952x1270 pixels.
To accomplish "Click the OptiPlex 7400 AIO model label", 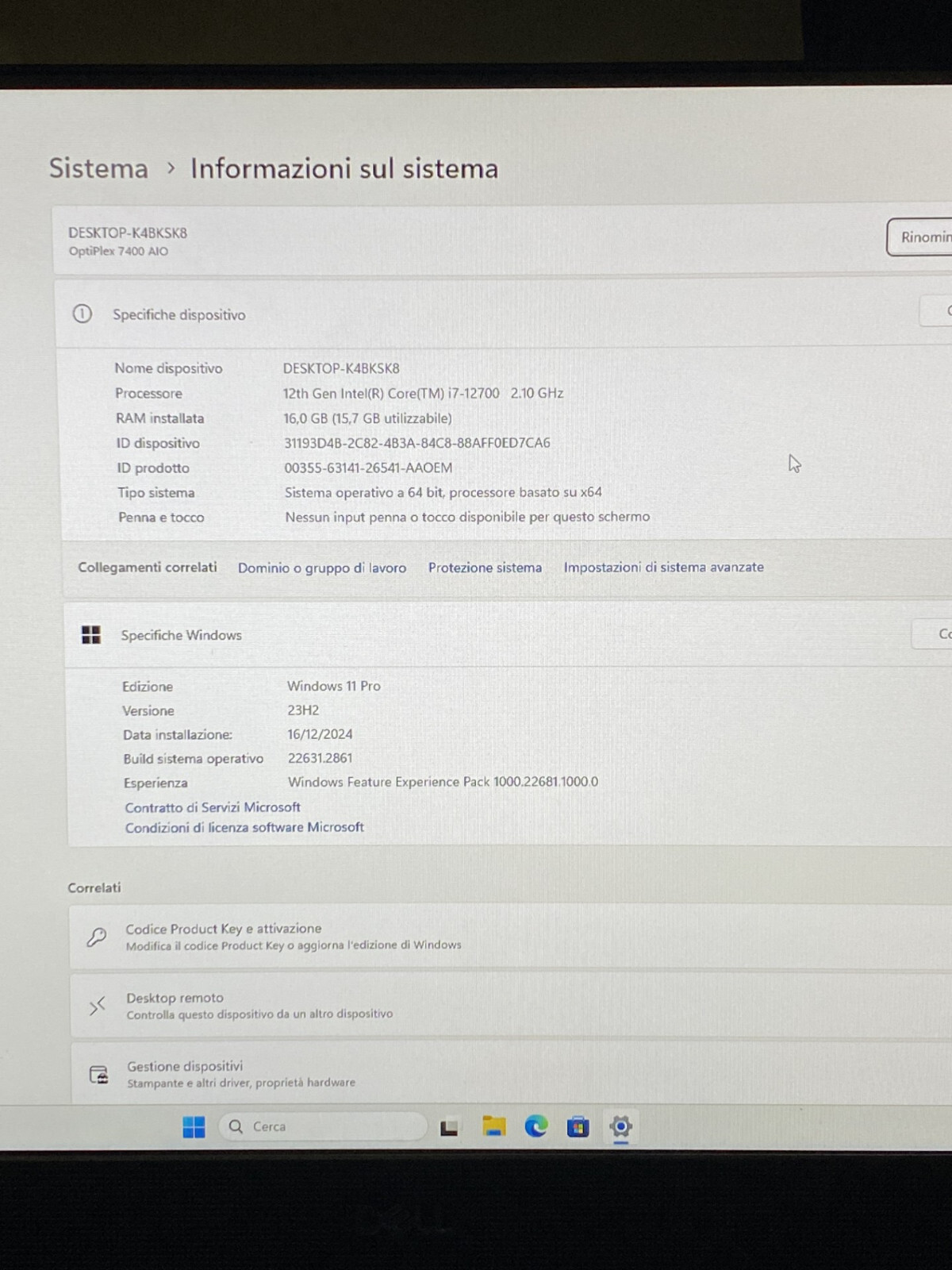I will [118, 251].
